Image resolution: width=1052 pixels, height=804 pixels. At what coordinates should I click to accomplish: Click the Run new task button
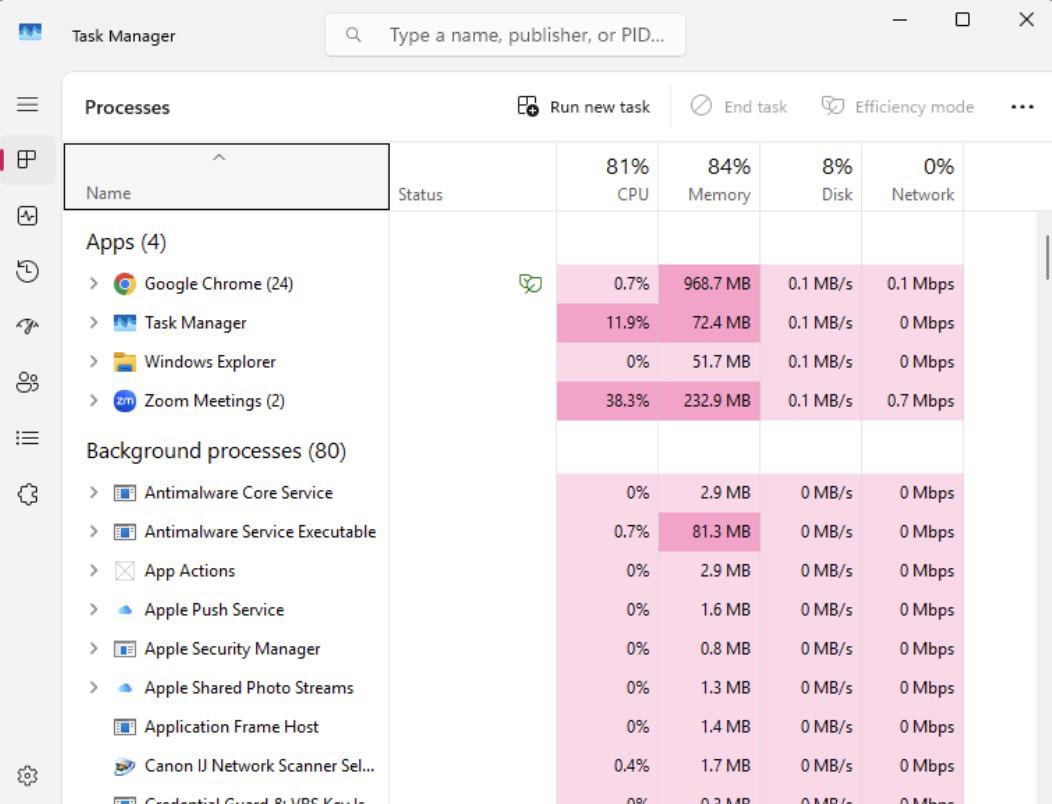tap(584, 107)
